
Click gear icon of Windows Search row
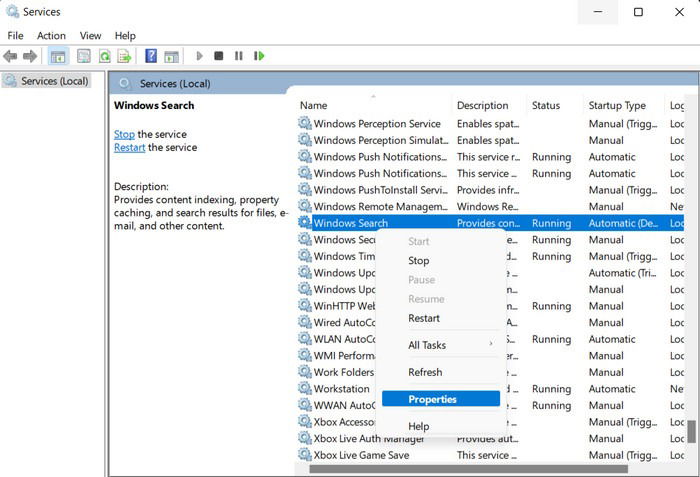(305, 222)
